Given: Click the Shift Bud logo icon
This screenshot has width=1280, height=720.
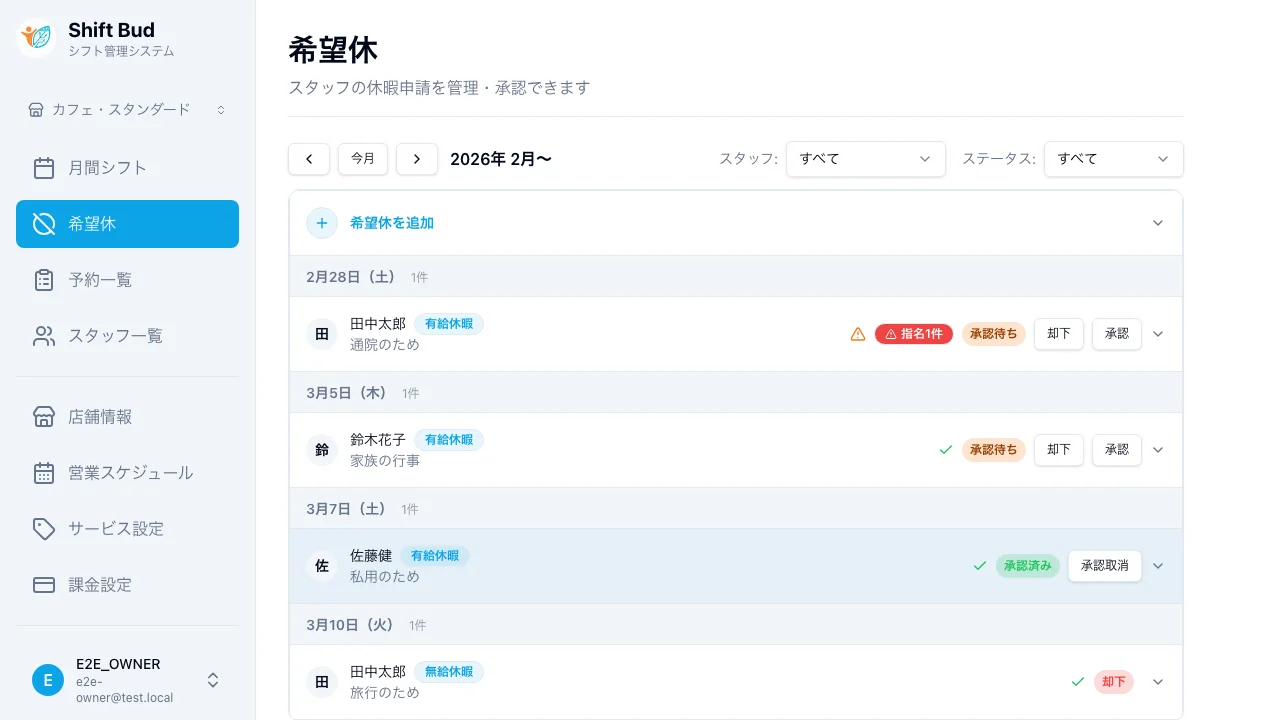Looking at the screenshot, I should point(37,38).
